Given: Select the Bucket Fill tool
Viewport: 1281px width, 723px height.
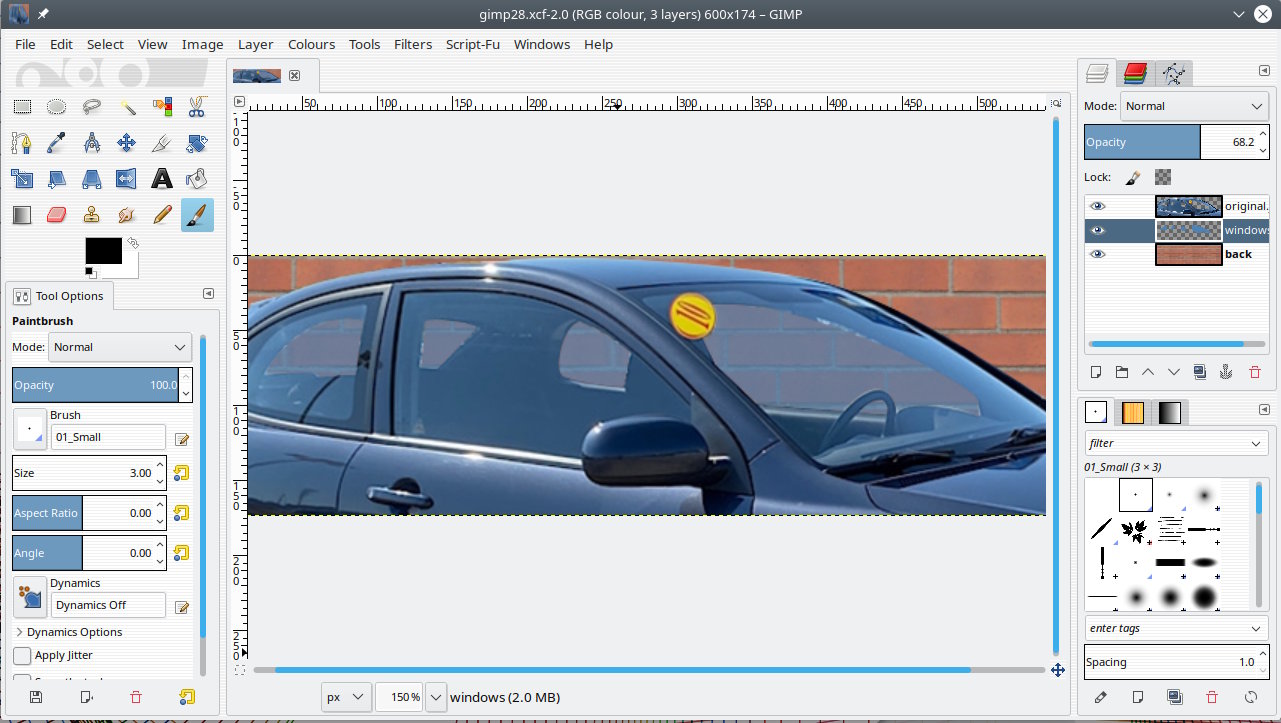Looking at the screenshot, I should coord(197,179).
